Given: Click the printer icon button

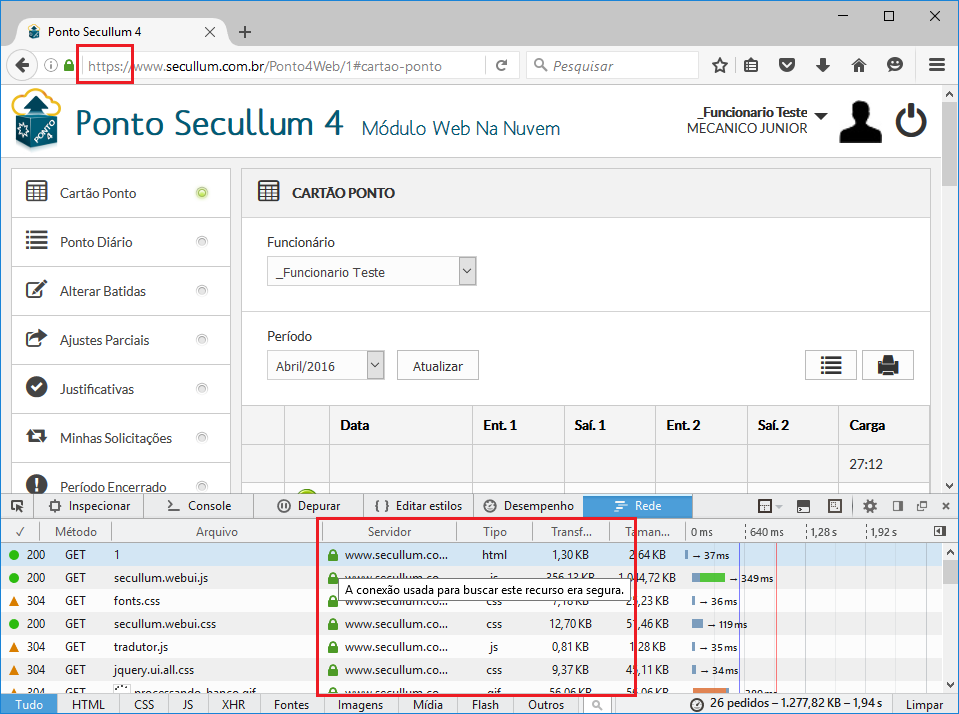Looking at the screenshot, I should [x=887, y=365].
